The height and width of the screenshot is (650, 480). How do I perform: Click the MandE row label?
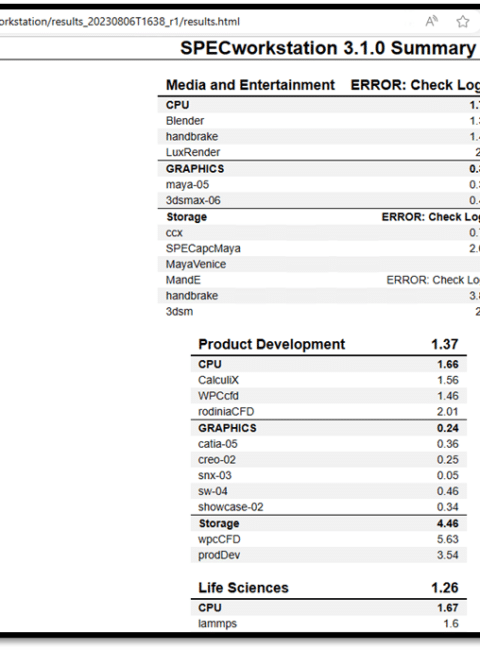183,280
